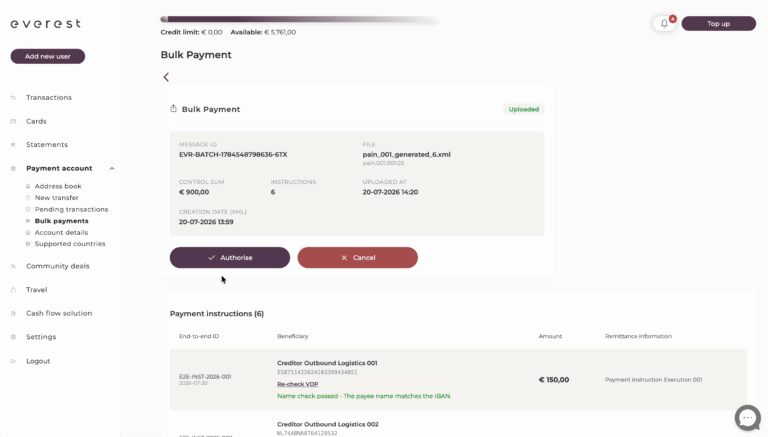Click the Logout icon in sidebar
This screenshot has width=768, height=437.
tap(13, 361)
